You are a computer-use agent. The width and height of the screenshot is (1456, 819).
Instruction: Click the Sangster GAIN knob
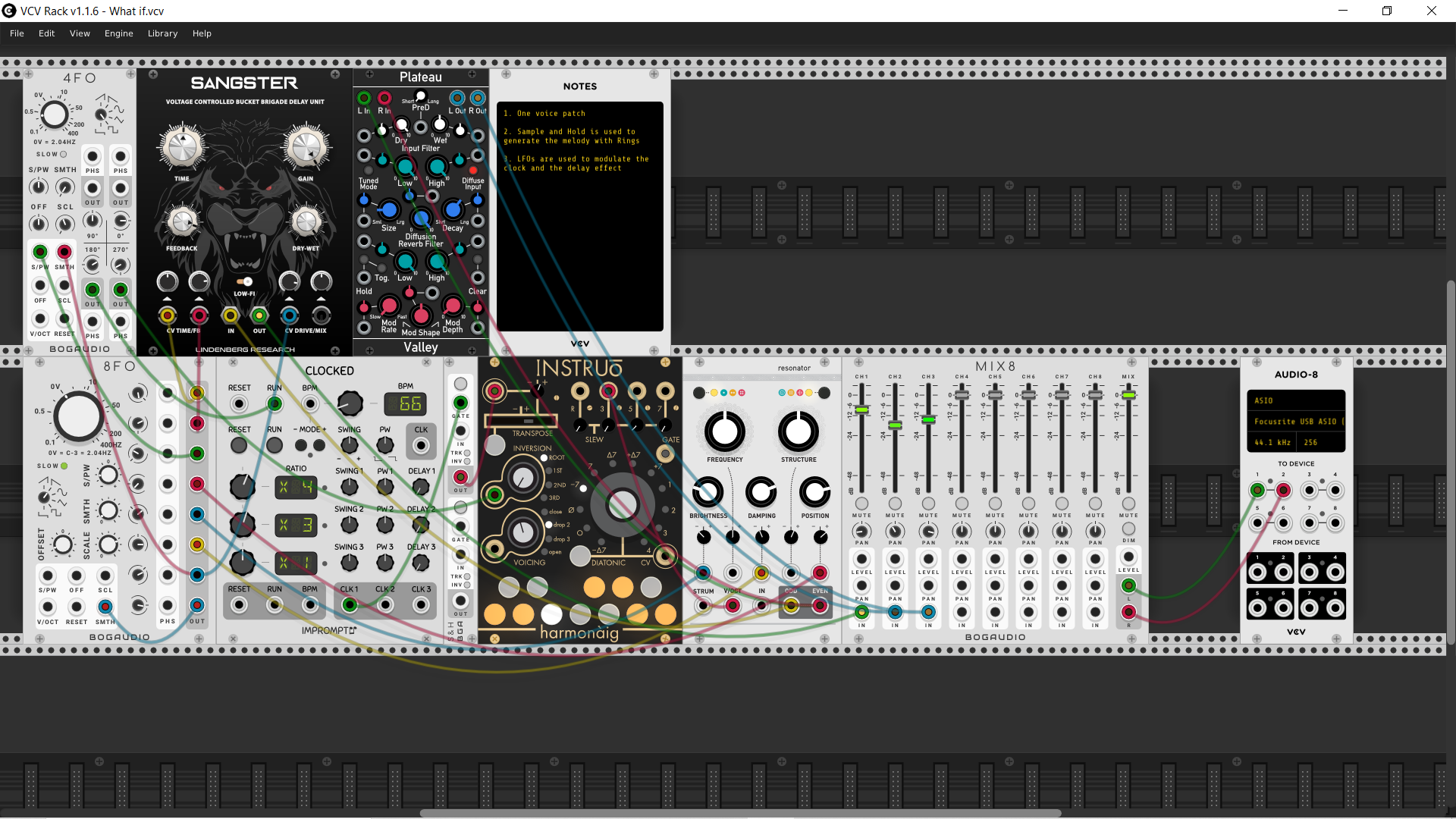[306, 148]
